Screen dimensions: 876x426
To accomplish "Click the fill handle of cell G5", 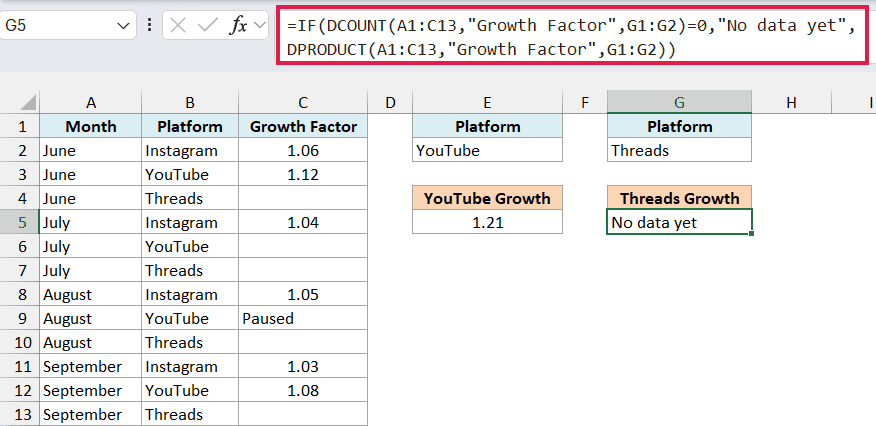I will click(752, 233).
